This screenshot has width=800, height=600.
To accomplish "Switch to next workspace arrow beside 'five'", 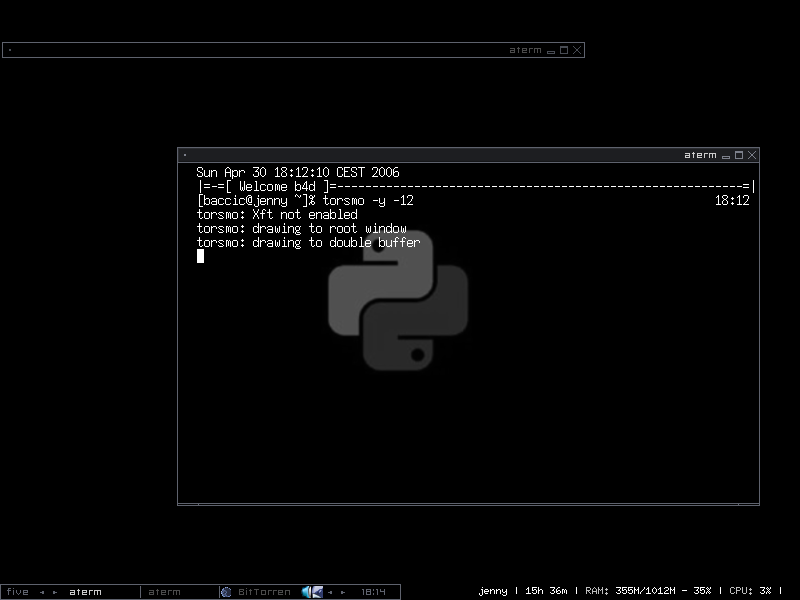I will coord(55,592).
